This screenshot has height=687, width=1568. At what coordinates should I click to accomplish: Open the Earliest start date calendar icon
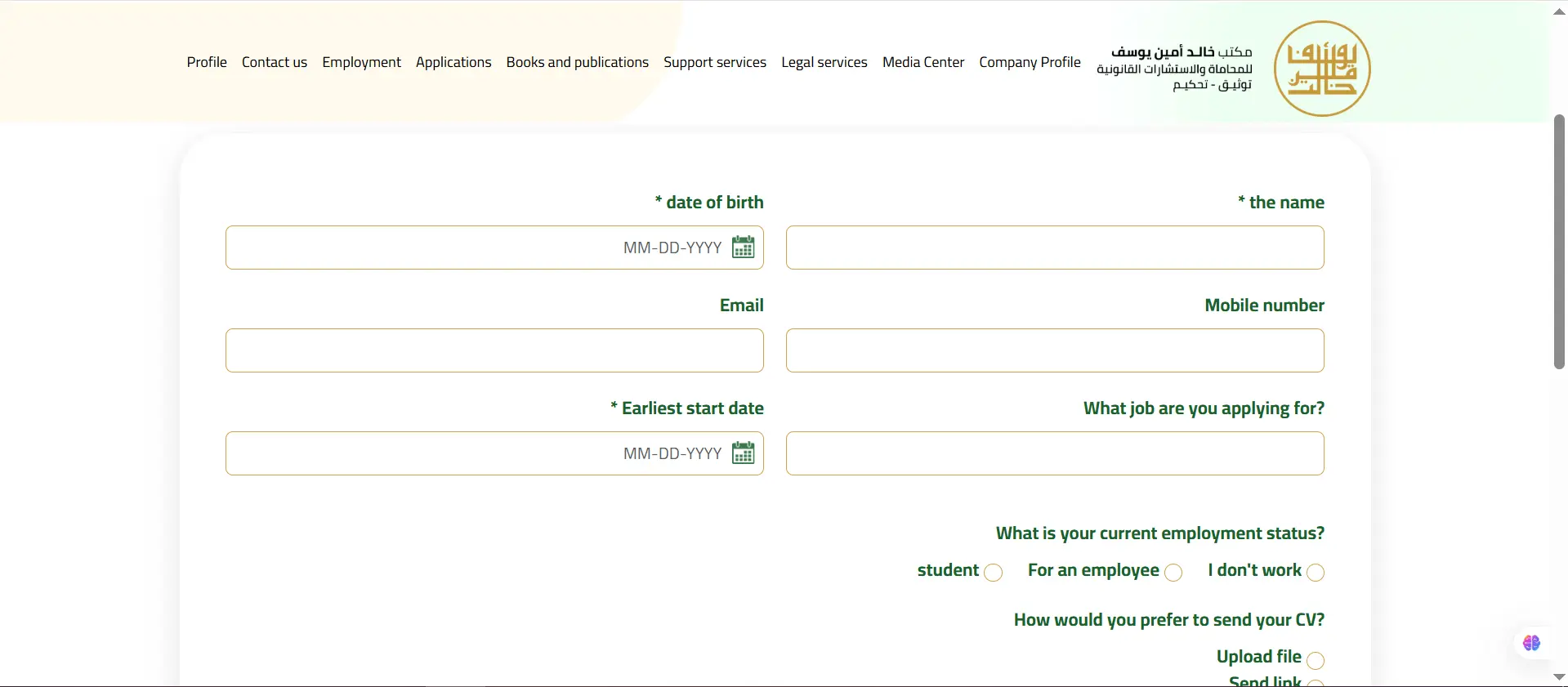click(x=743, y=453)
